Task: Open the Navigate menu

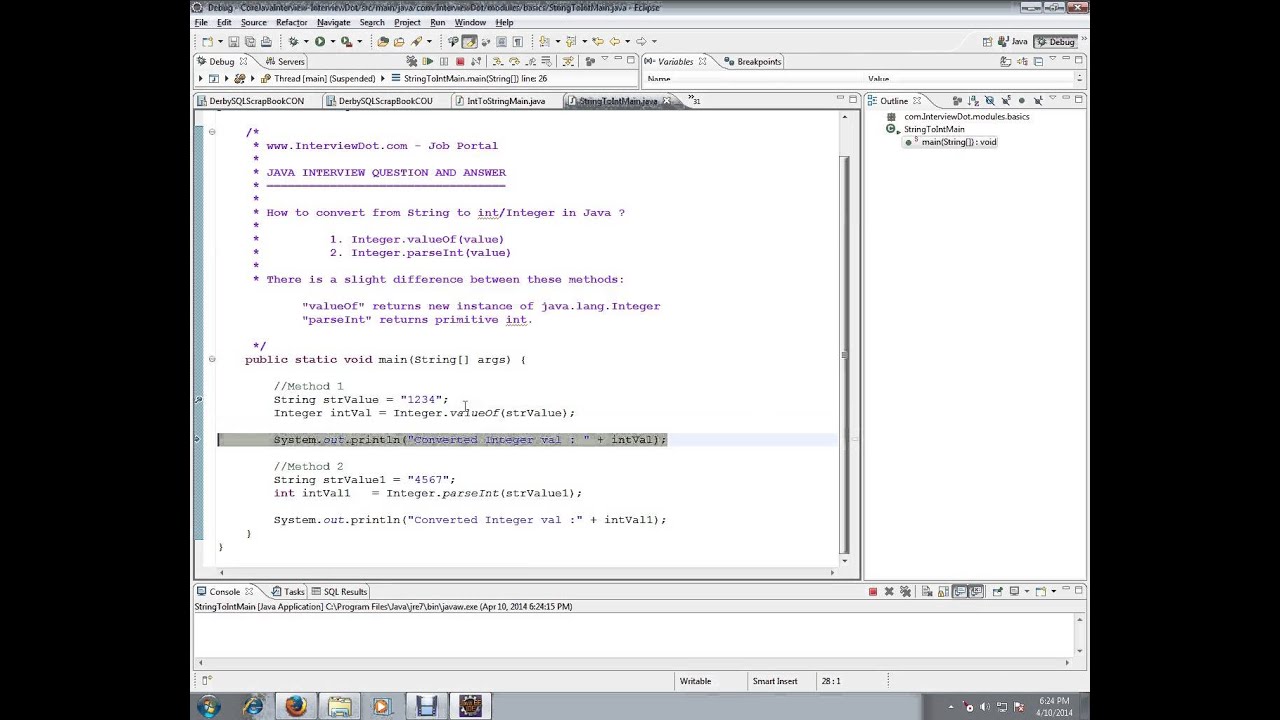Action: click(x=333, y=22)
